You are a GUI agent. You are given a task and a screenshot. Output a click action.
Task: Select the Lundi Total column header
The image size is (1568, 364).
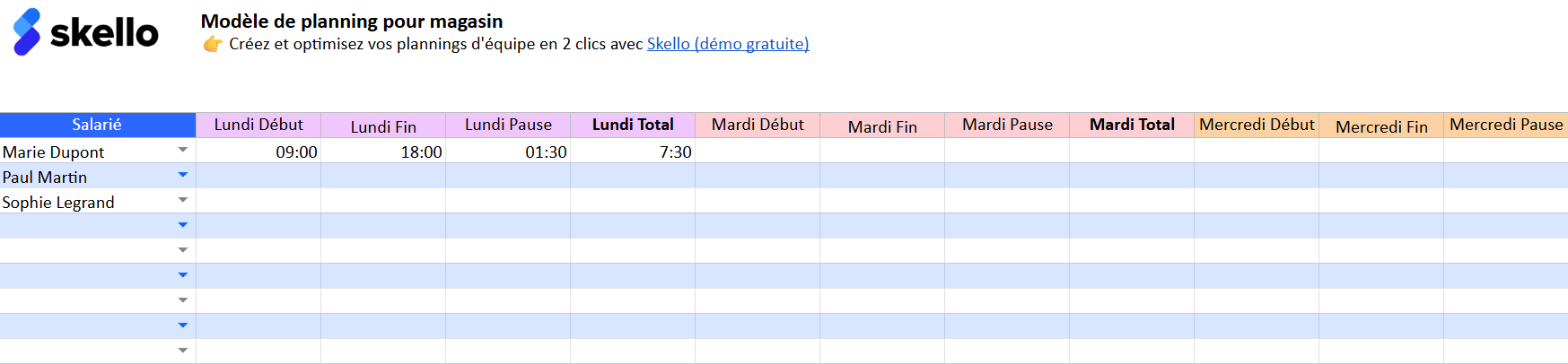click(x=633, y=125)
